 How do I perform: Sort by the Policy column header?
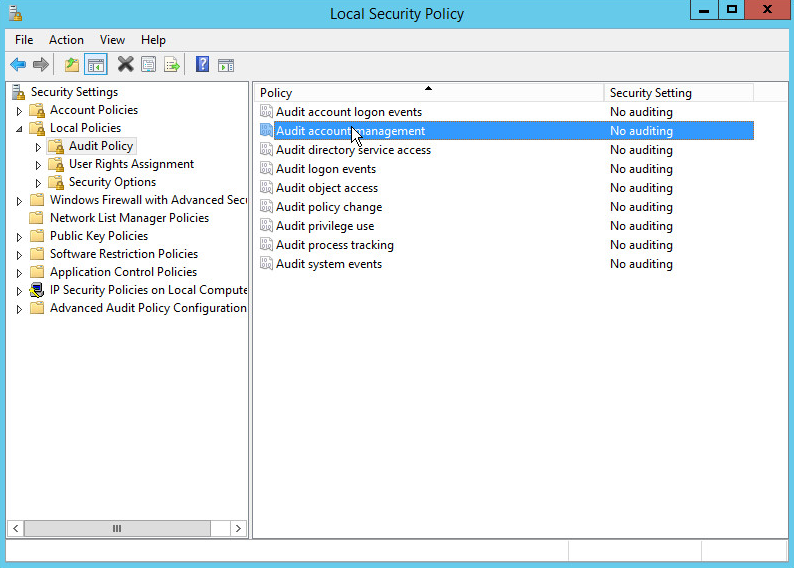[428, 93]
